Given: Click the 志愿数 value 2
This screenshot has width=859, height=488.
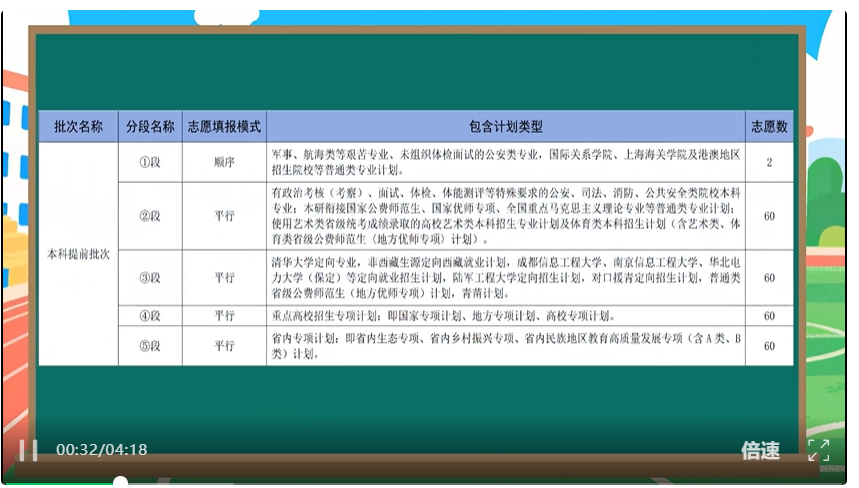Looking at the screenshot, I should (x=769, y=162).
